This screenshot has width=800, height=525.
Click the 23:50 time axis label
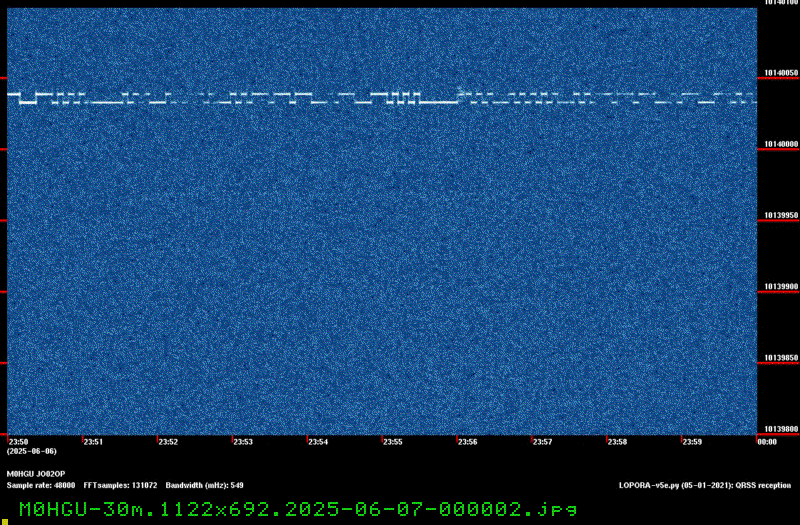[x=18, y=442]
